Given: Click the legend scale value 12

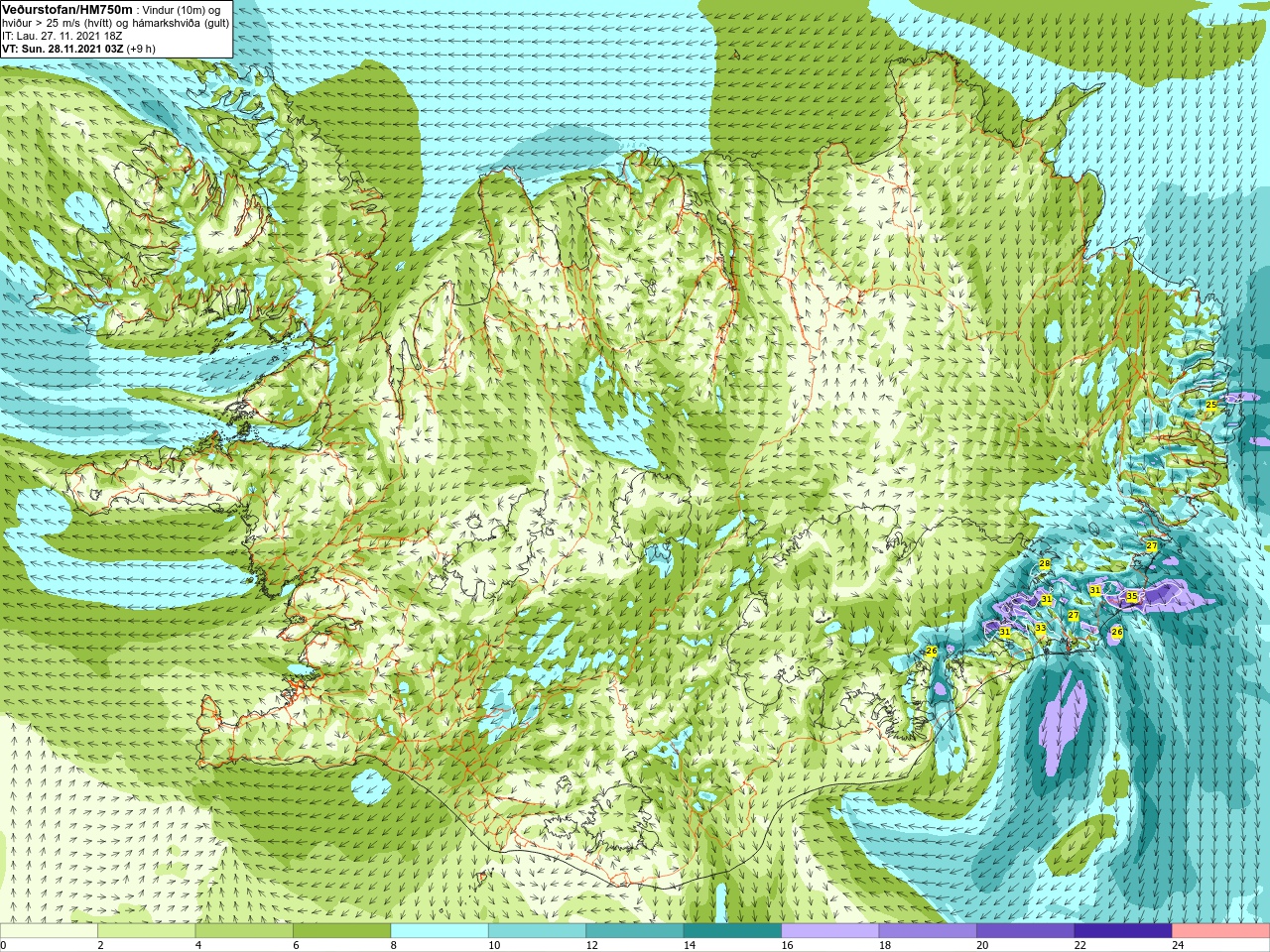Looking at the screenshot, I should coord(592,945).
